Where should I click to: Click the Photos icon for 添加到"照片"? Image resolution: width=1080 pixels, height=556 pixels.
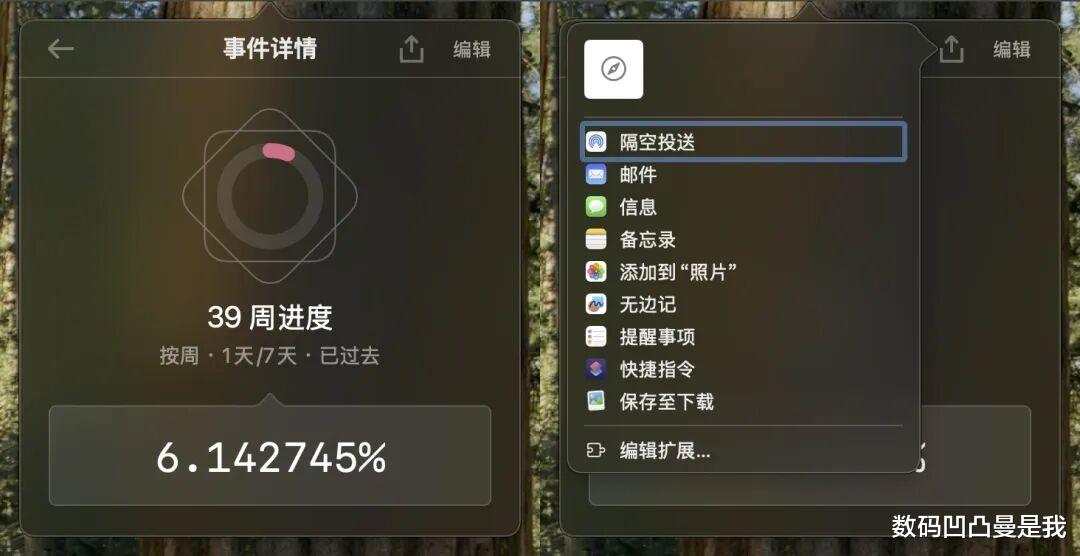coord(596,271)
